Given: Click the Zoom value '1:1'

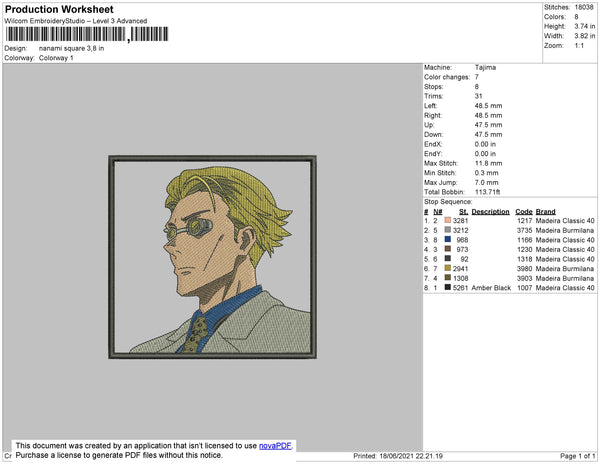Looking at the screenshot, I should pyautogui.click(x=579, y=46).
